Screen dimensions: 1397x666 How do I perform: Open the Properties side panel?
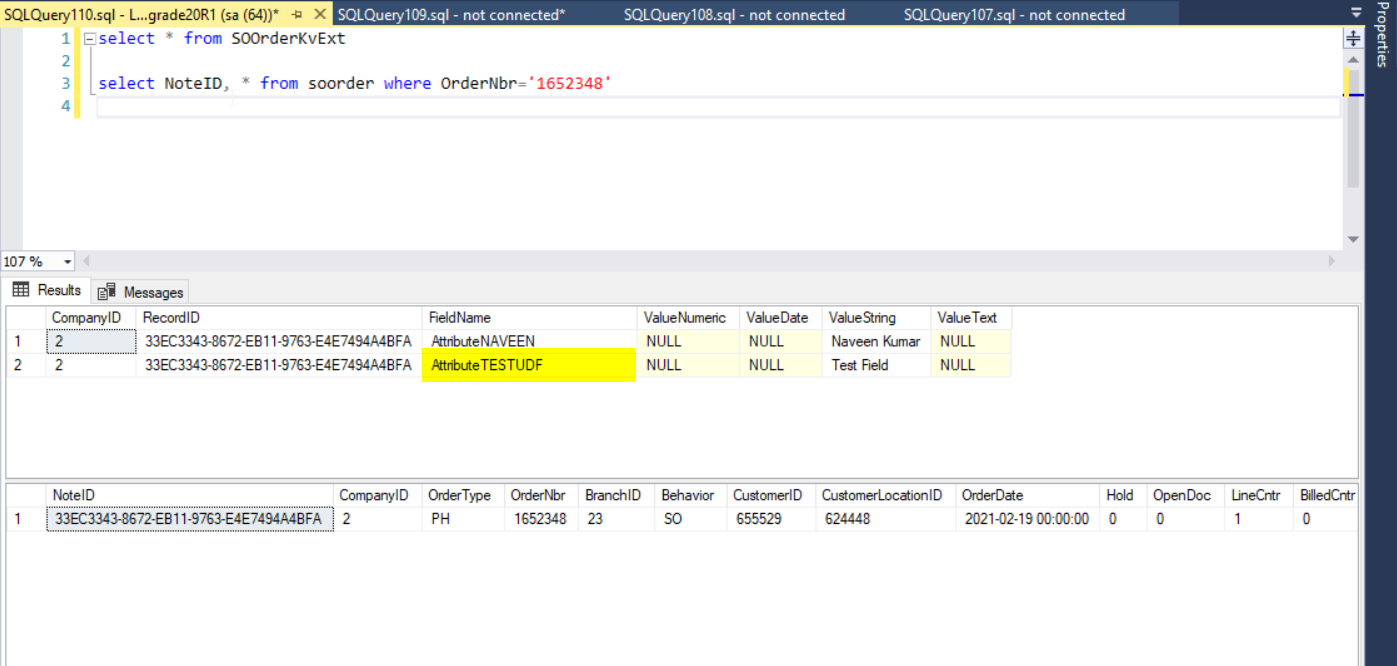[x=1382, y=35]
